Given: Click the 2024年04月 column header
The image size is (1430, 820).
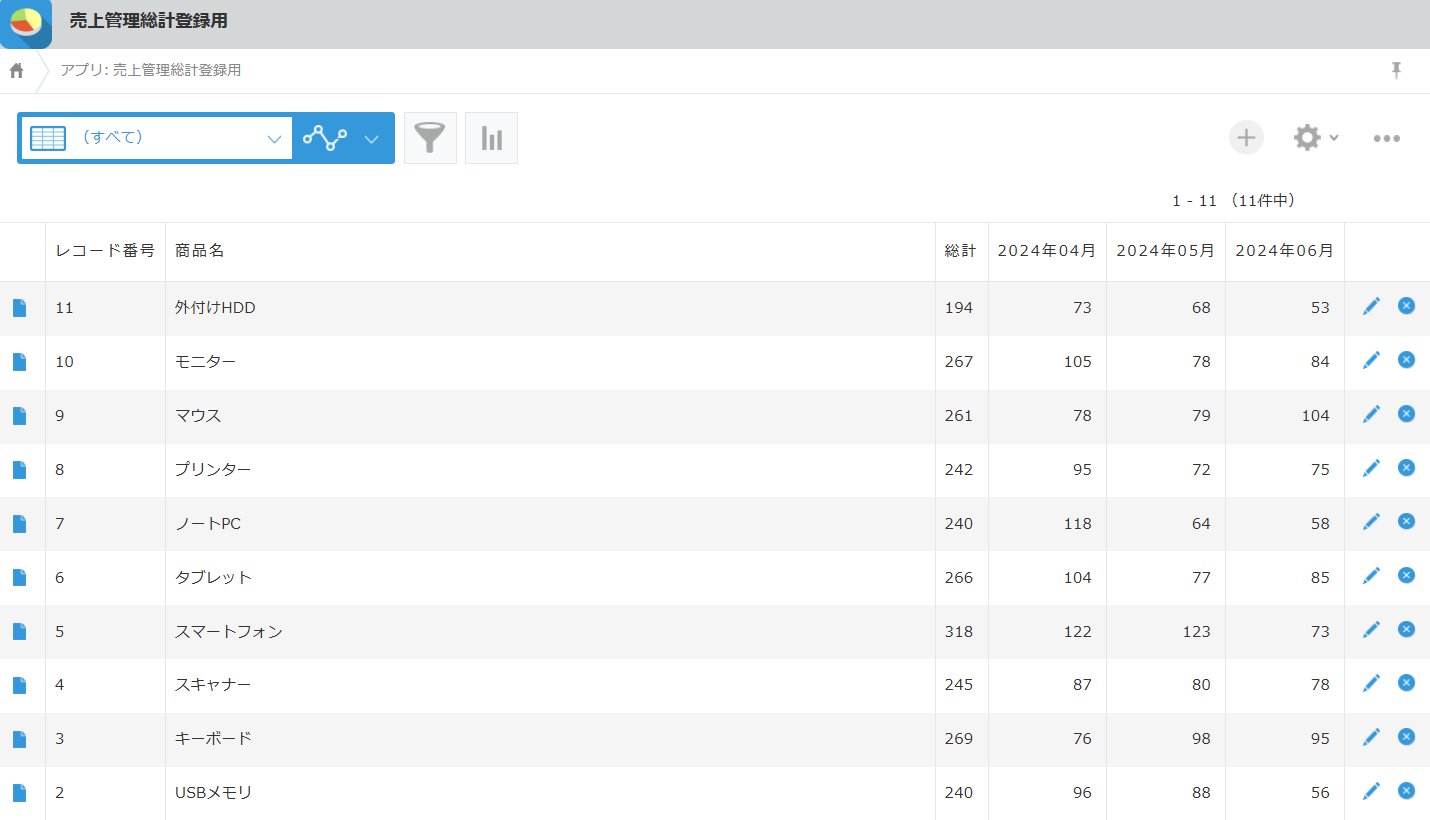Looking at the screenshot, I should tap(1046, 251).
